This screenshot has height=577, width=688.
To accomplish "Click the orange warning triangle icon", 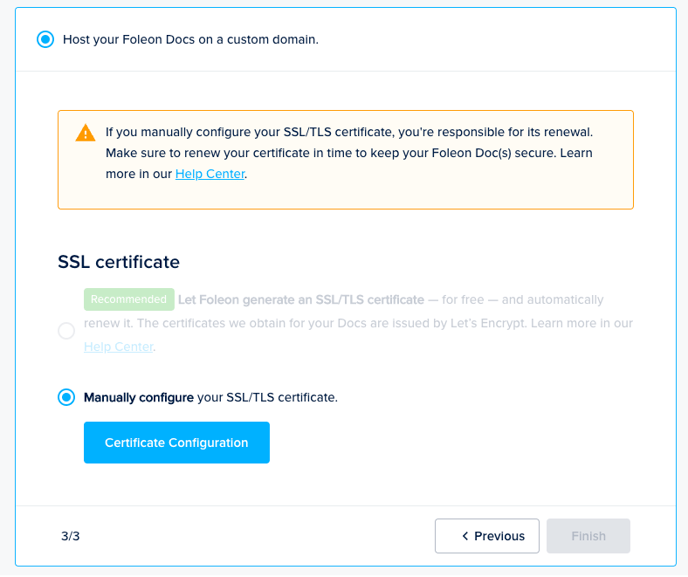I will pyautogui.click(x=86, y=133).
